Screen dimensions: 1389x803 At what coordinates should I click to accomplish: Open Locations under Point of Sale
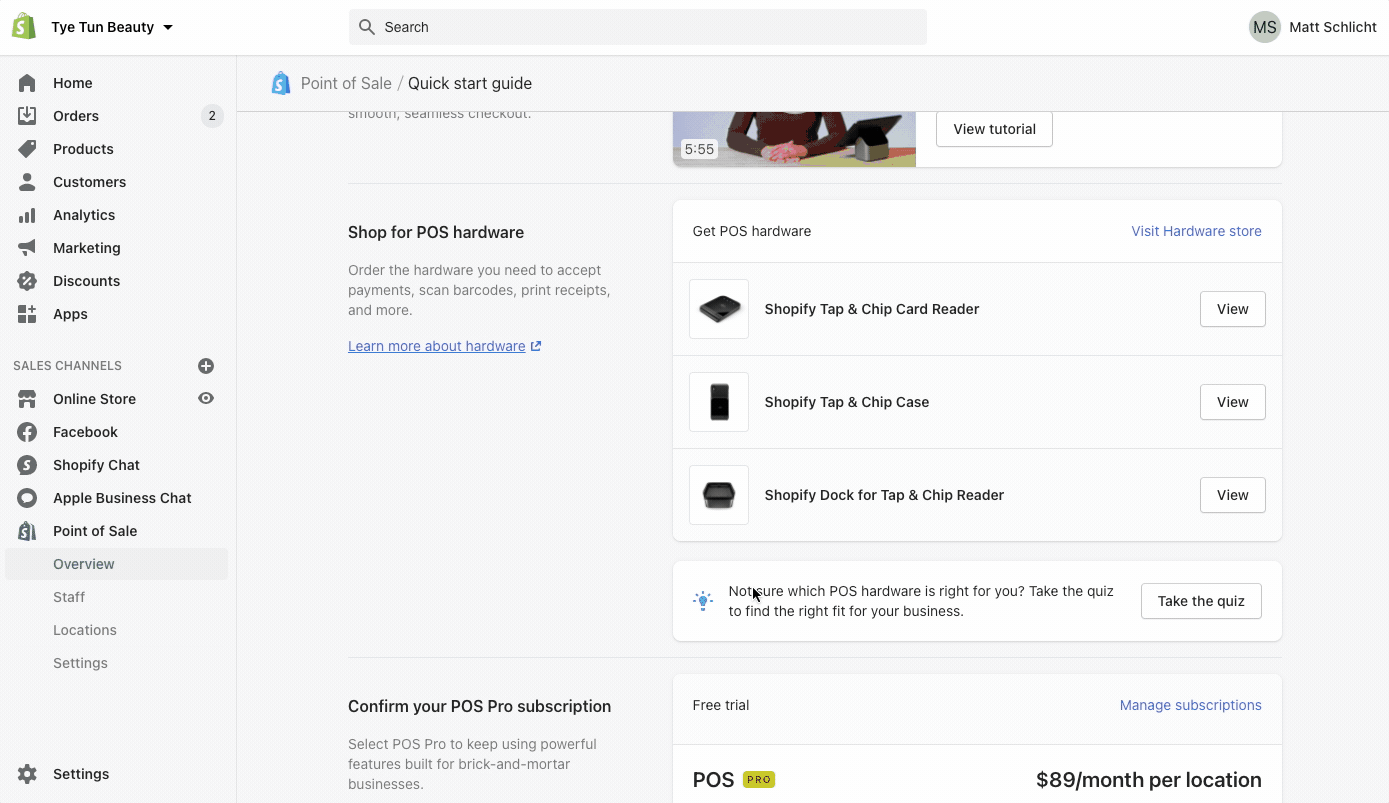pyautogui.click(x=84, y=630)
